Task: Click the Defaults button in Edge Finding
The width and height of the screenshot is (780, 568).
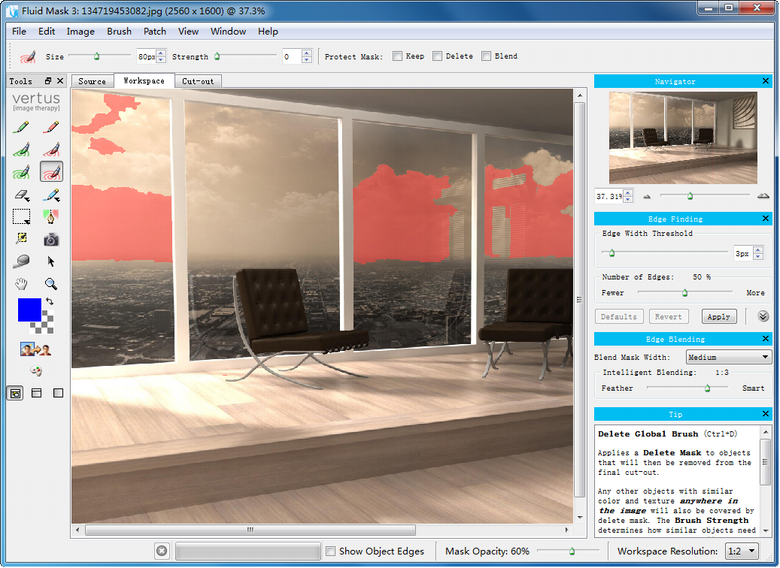Action: [619, 317]
